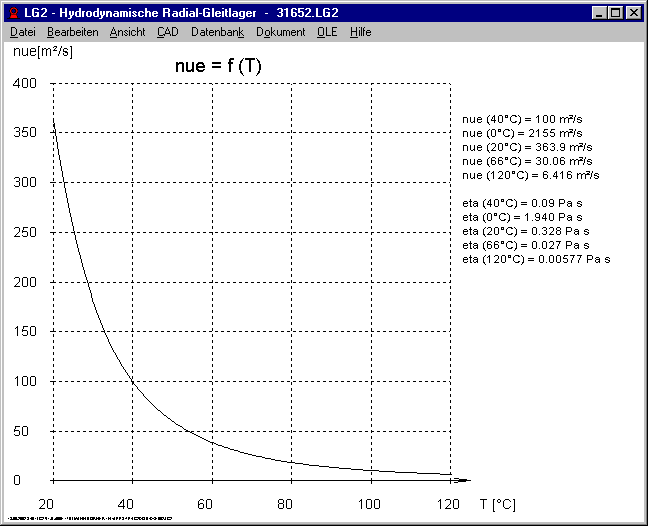
Task: Open the Bearbeiten menu
Action: tap(72, 32)
